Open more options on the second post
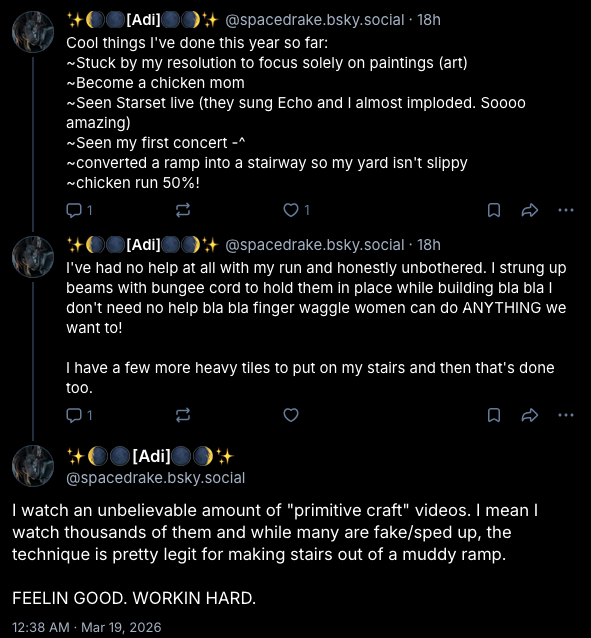Screen dimensions: 591x638 coord(566,415)
